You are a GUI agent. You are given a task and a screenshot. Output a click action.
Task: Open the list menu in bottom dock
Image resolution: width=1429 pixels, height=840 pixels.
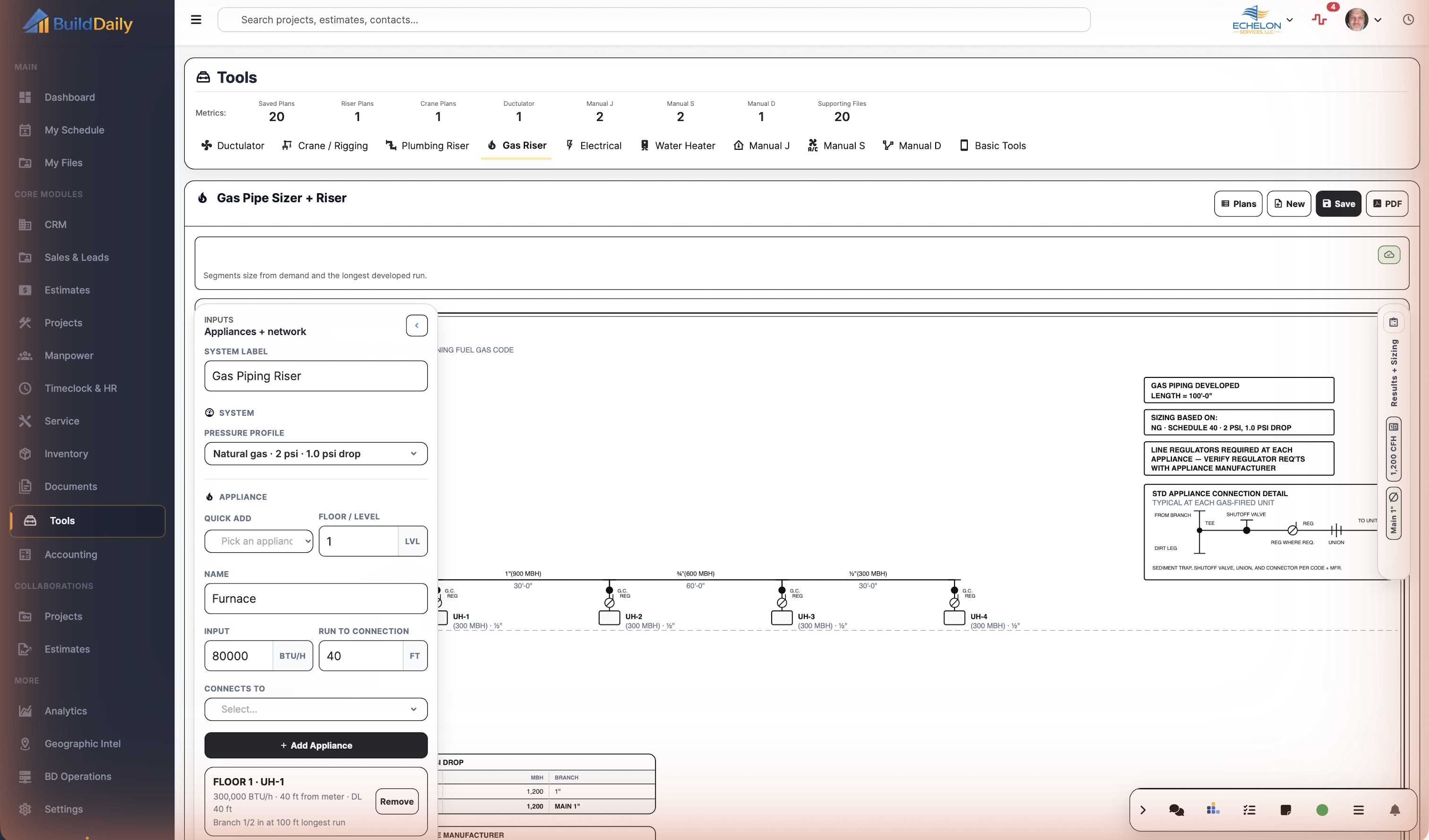tap(1359, 810)
